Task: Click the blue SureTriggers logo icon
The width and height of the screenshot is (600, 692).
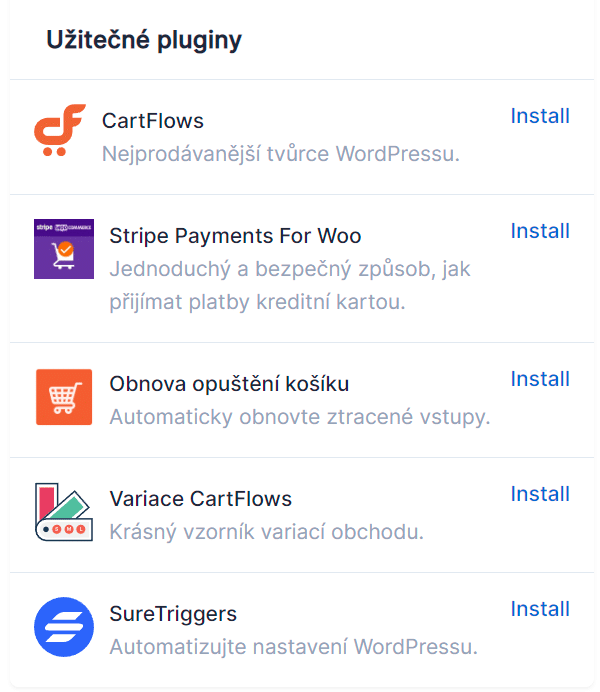Action: [x=64, y=627]
